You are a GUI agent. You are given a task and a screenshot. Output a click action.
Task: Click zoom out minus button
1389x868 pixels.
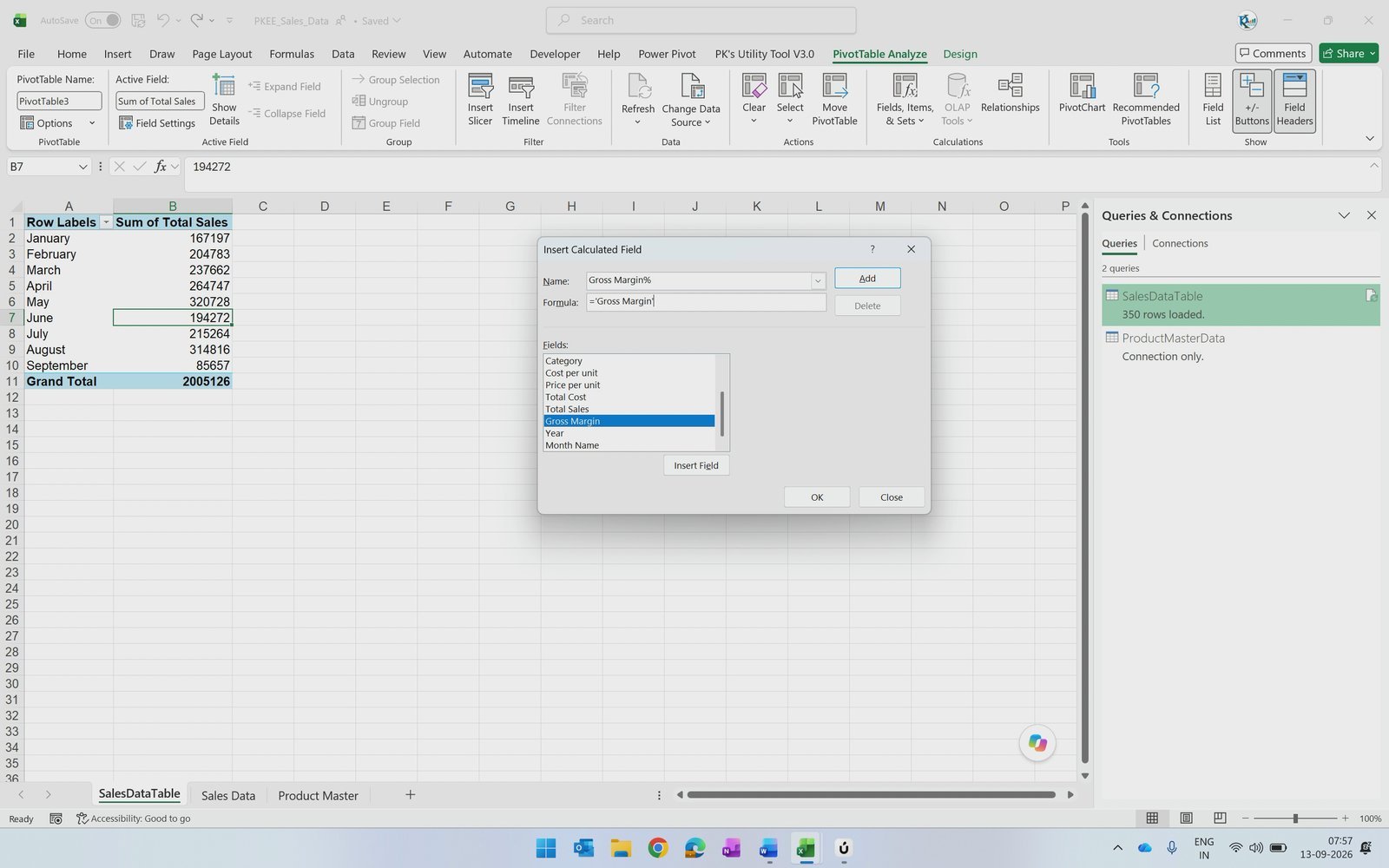click(x=1245, y=819)
